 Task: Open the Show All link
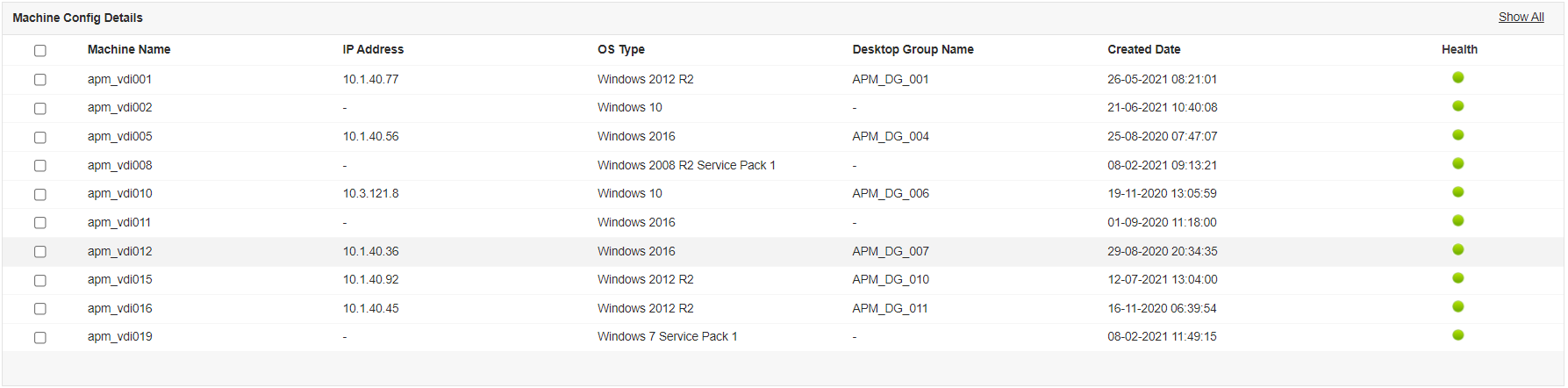[1521, 17]
